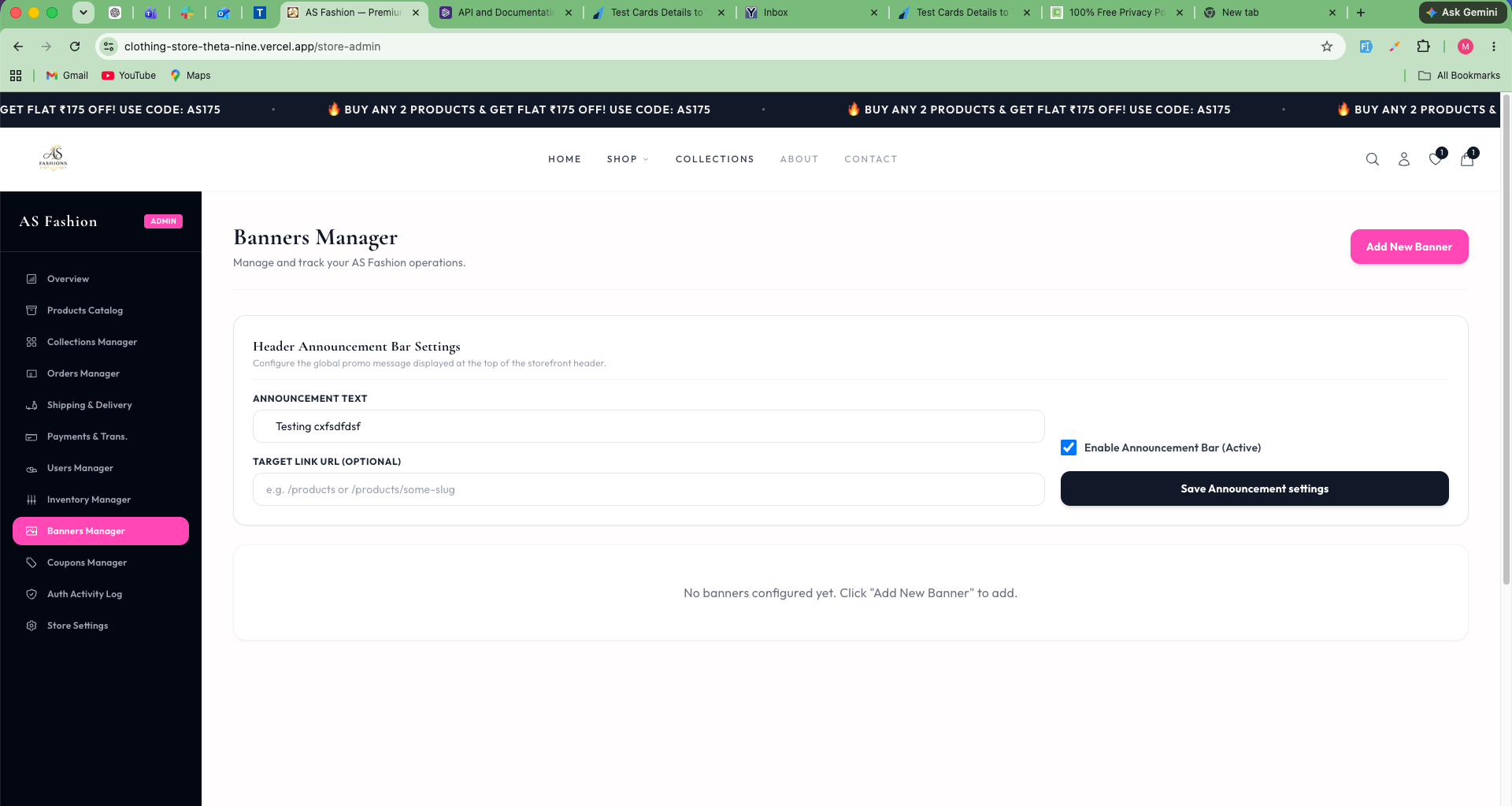Switch to the pinned Slack tab
Viewport: 1512px width, 806px height.
tap(187, 13)
